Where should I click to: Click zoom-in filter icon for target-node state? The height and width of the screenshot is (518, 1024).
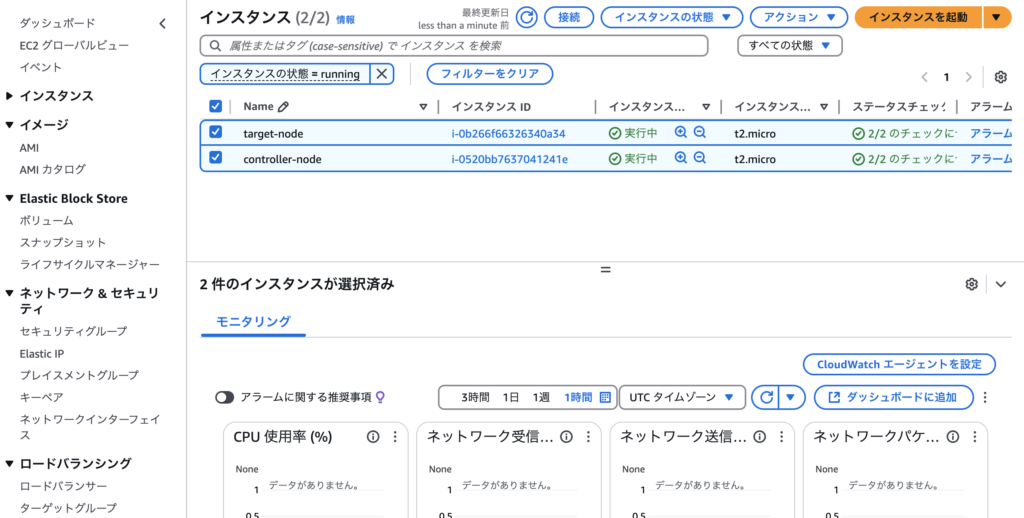(680, 133)
